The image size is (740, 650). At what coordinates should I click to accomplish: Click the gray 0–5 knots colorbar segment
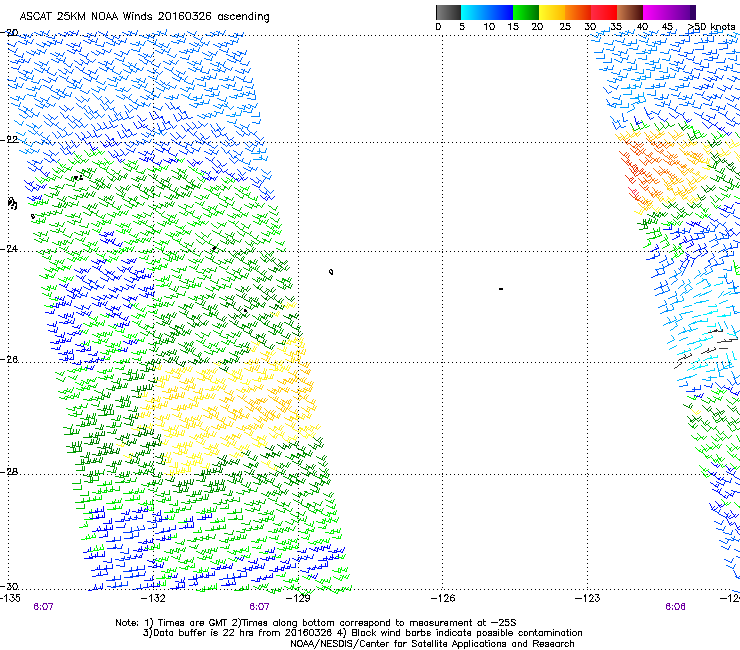coord(448,12)
